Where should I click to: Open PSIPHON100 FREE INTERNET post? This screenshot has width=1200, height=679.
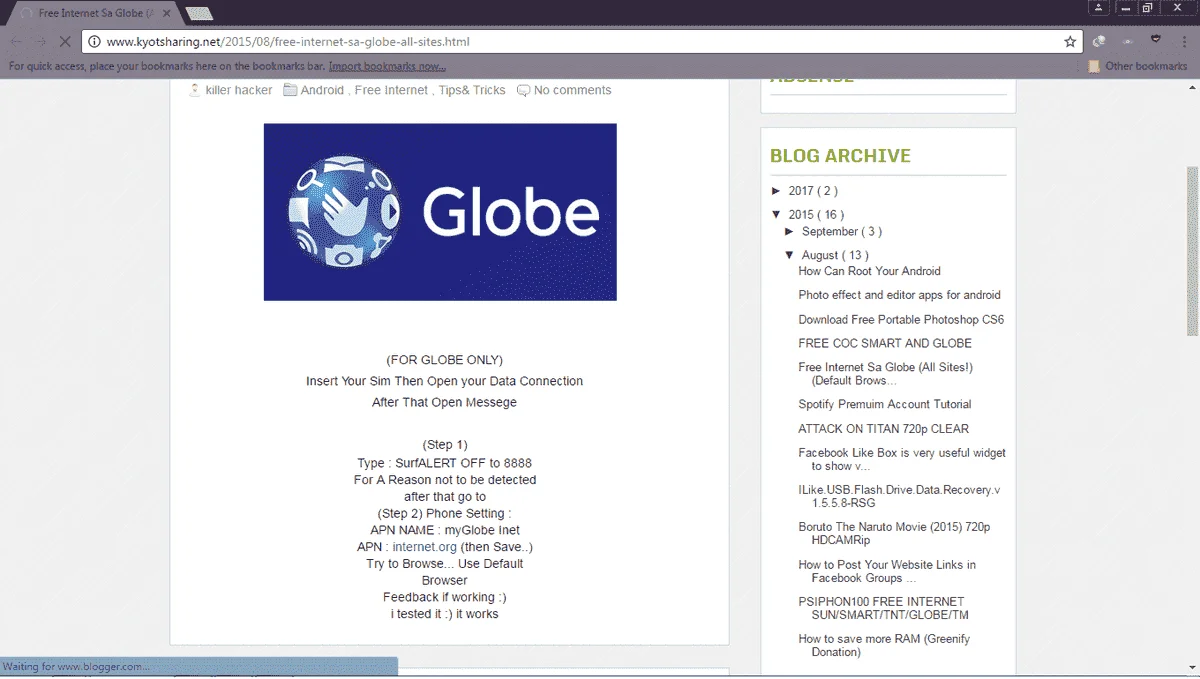click(x=883, y=608)
